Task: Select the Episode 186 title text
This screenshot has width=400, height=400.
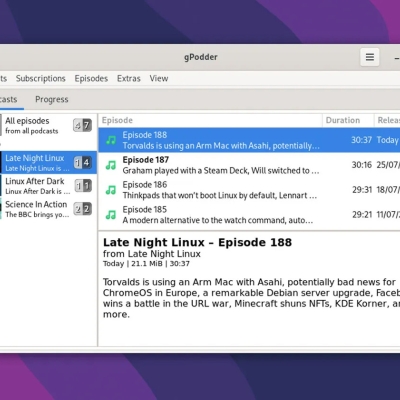Action: point(145,185)
